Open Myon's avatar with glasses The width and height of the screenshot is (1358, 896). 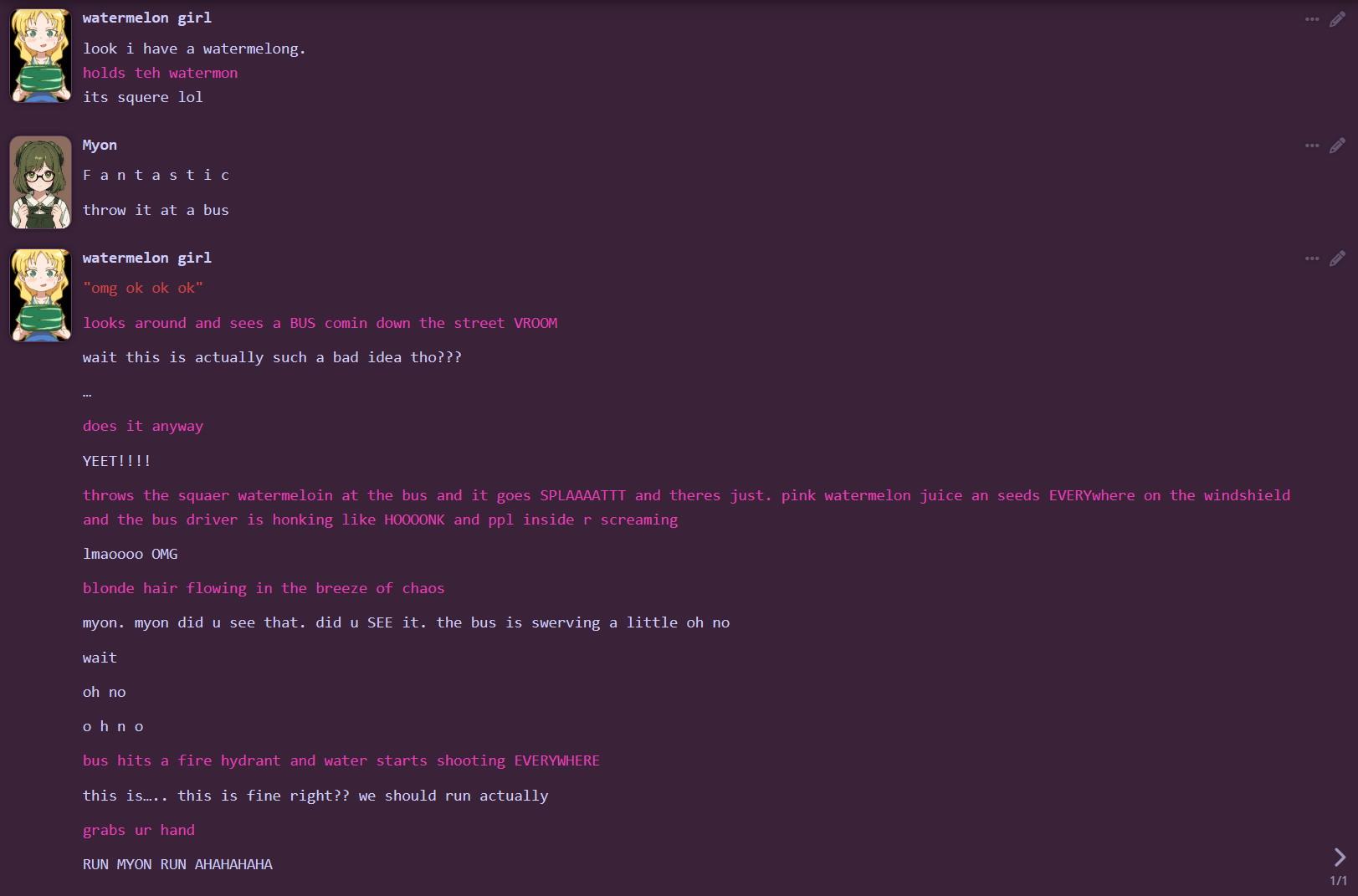pos(40,182)
